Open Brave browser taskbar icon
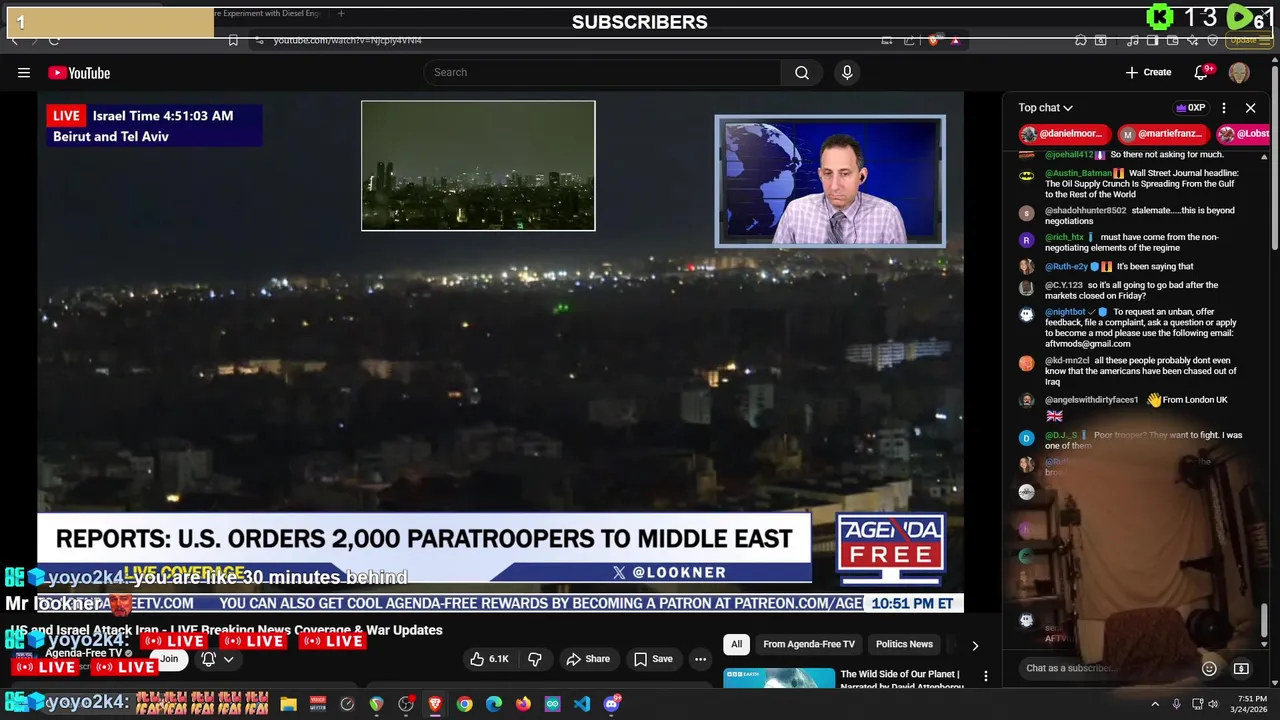Screen dimensions: 1280x720 pyautogui.click(x=435, y=704)
